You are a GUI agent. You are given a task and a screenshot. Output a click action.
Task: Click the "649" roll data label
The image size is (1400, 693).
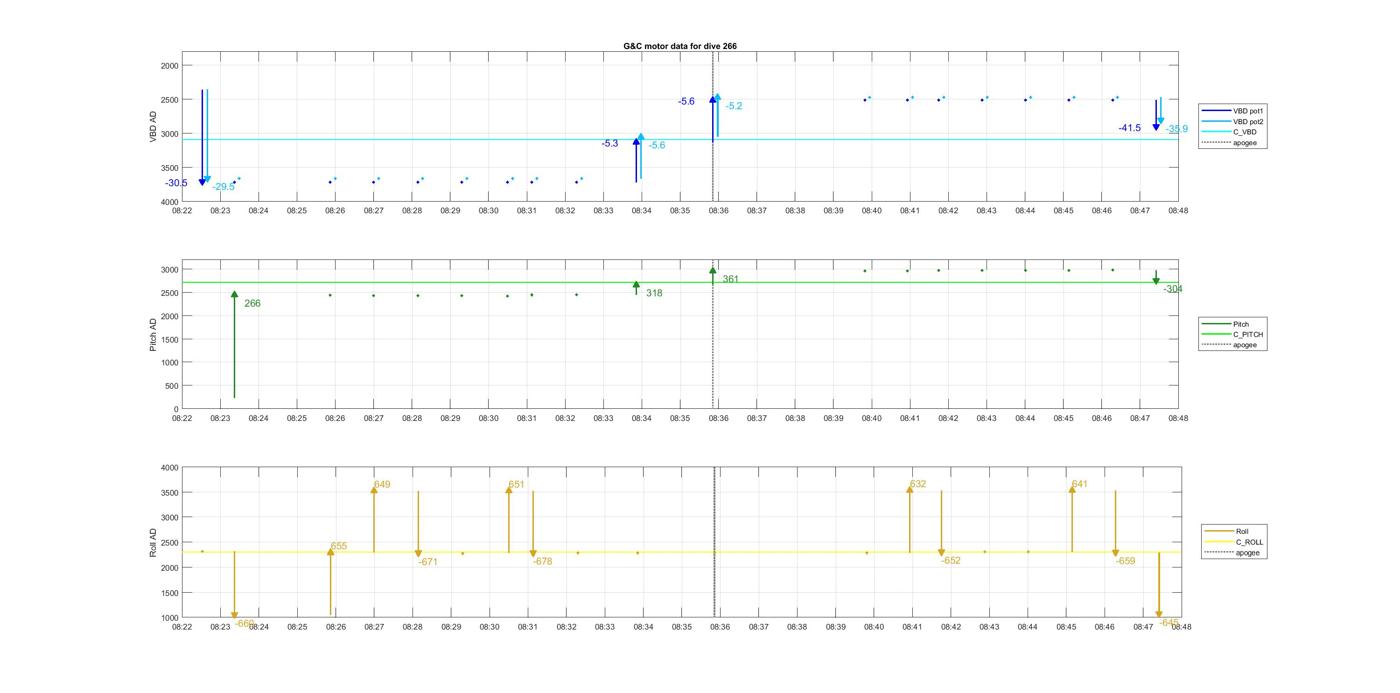pos(382,484)
